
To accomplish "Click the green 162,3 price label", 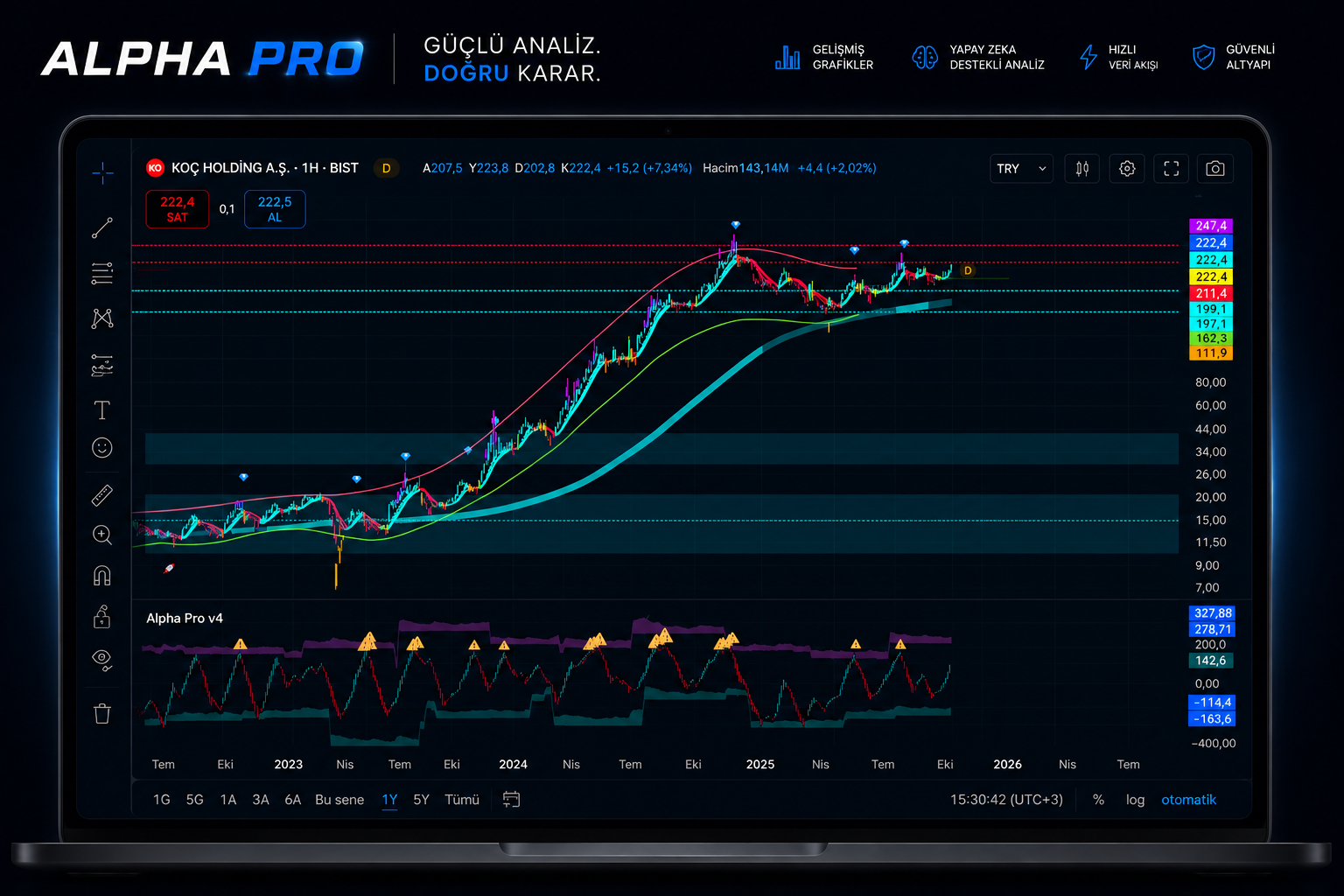I will tap(1212, 339).
